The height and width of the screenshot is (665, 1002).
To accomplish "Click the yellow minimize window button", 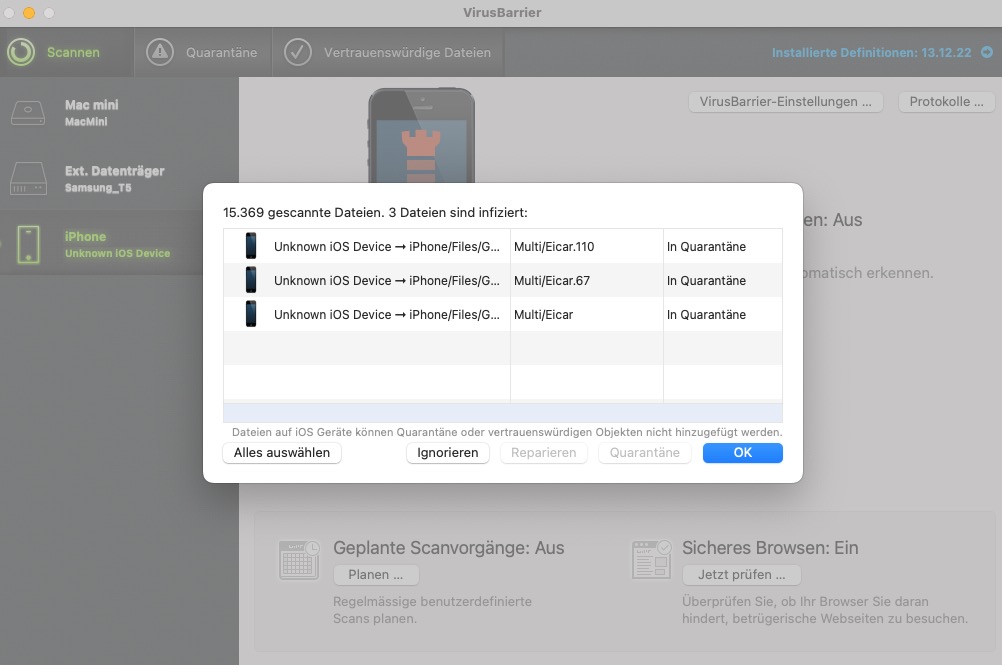I will coord(29,13).
